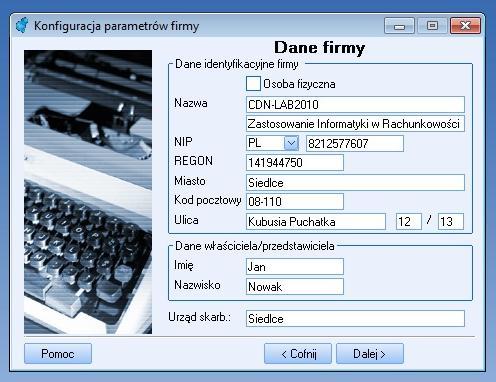Click the window title Konfiguracja parametrów firmy
Image resolution: width=496 pixels, height=382 pixels.
116,26
